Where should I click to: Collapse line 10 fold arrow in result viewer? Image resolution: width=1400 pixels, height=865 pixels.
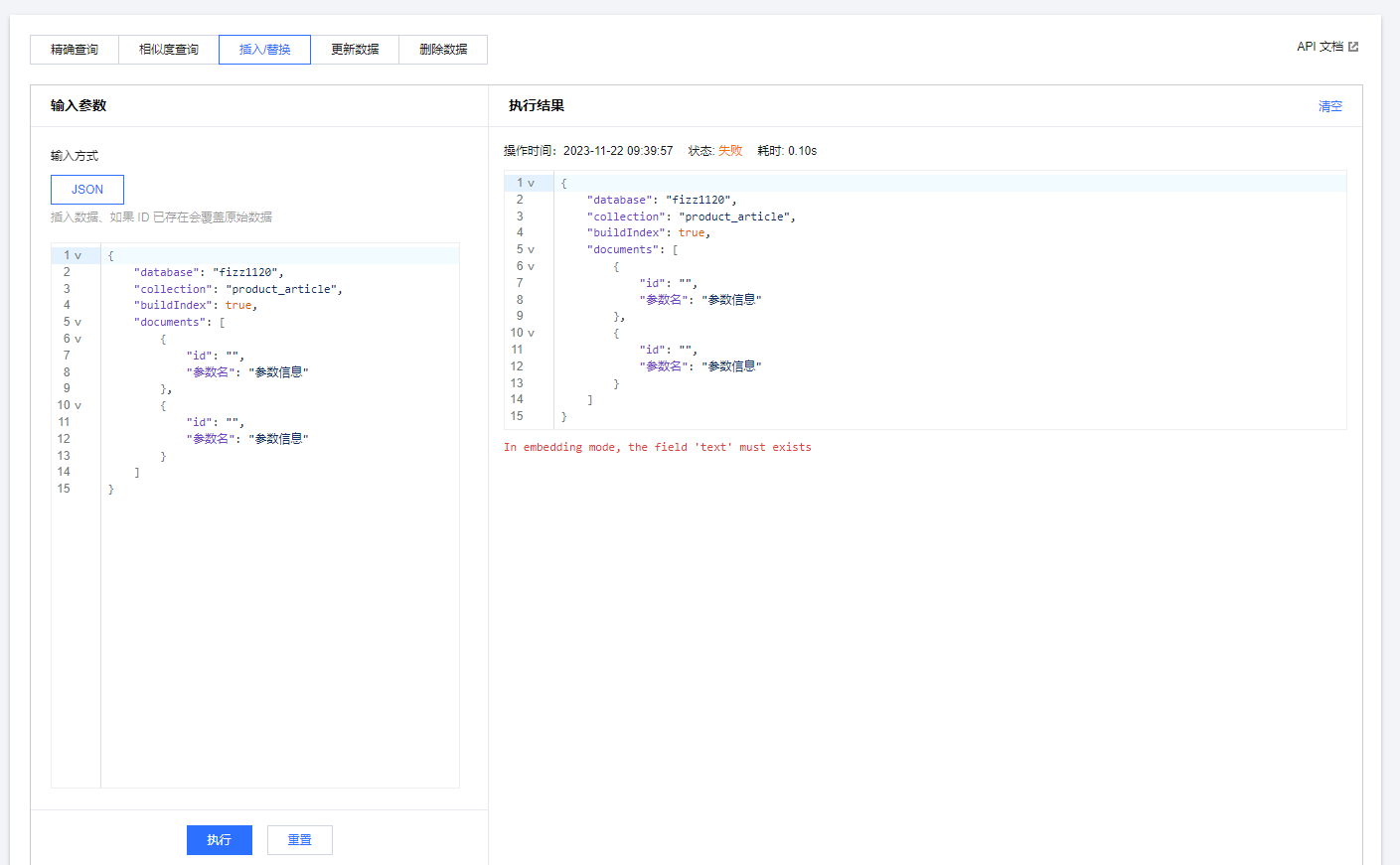click(x=532, y=334)
